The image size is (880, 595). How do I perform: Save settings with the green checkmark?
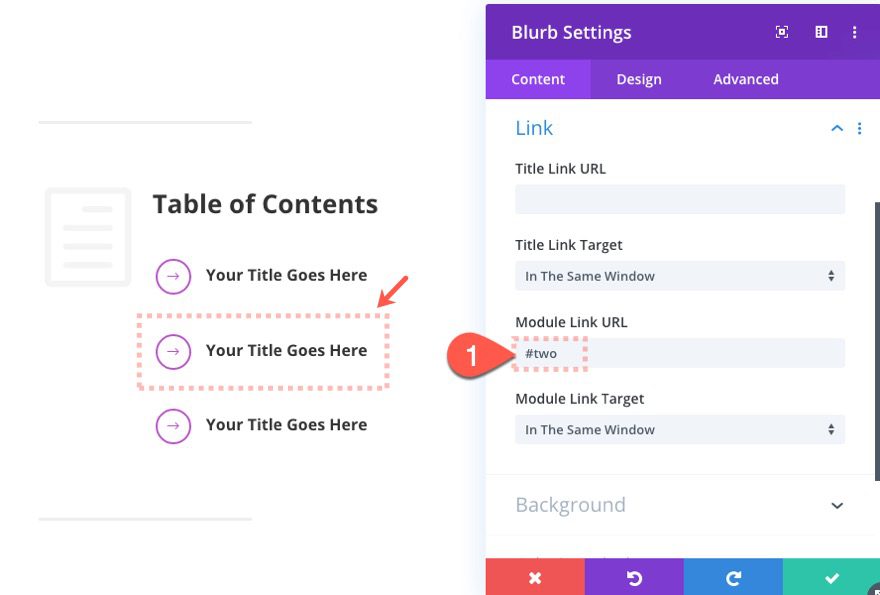[x=831, y=577]
